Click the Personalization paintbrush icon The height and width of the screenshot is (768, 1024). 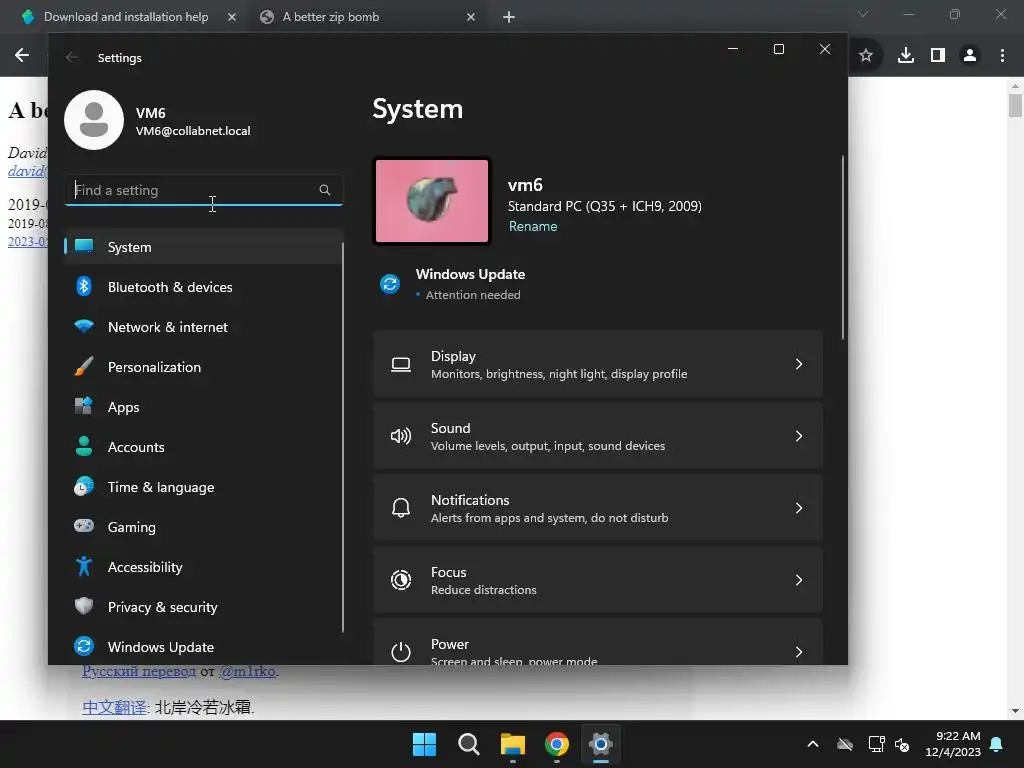(84, 366)
